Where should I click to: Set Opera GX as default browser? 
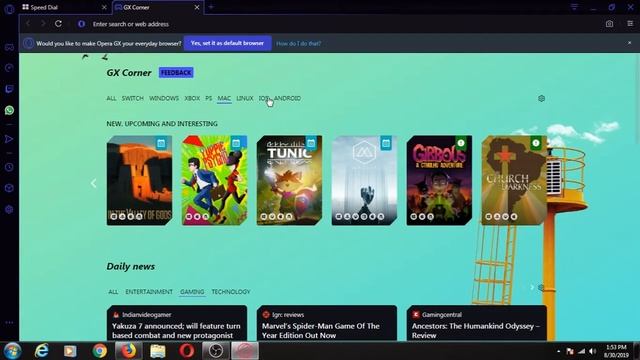pos(227,43)
